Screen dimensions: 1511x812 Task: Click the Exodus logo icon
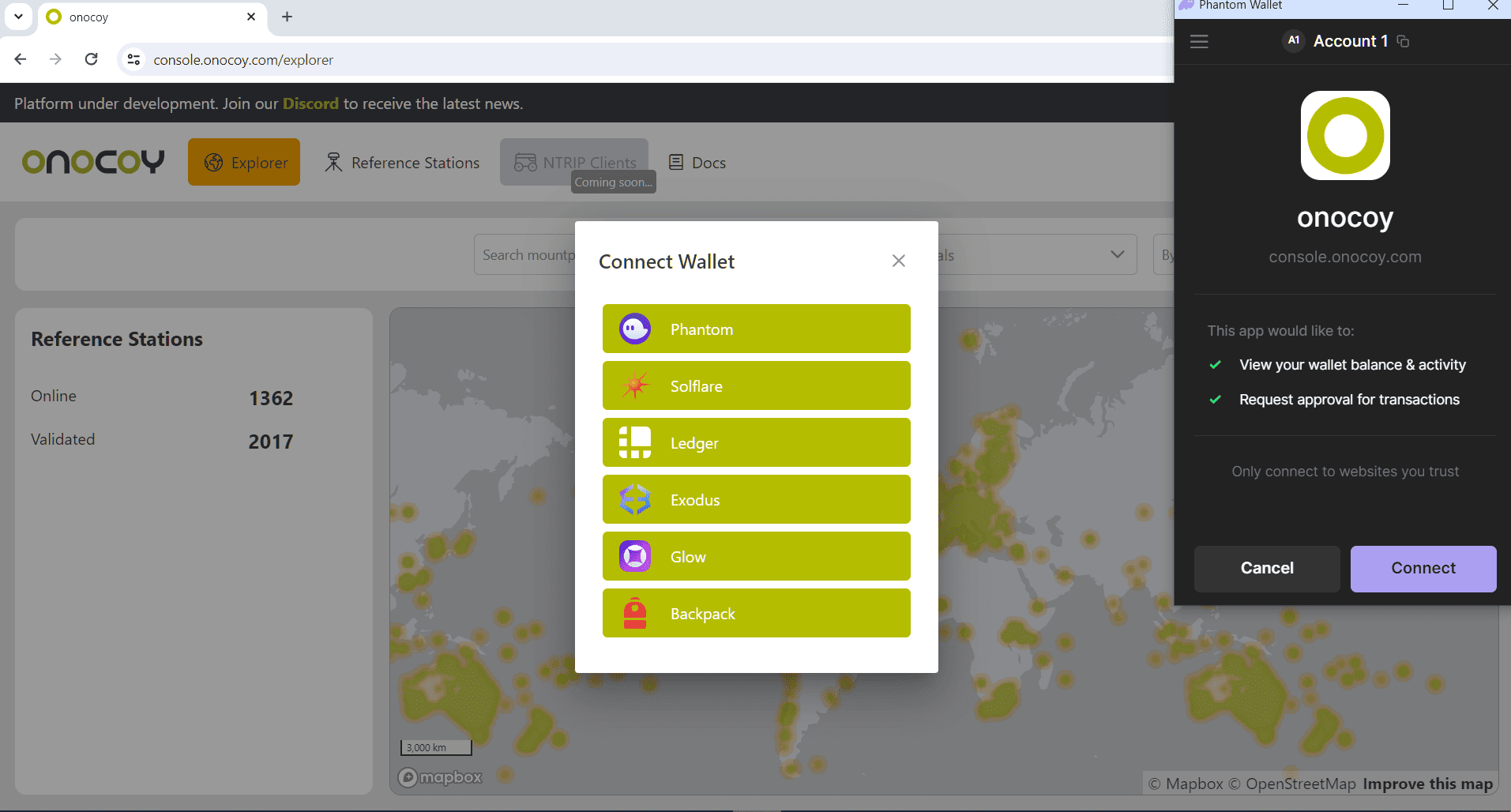[635, 499]
